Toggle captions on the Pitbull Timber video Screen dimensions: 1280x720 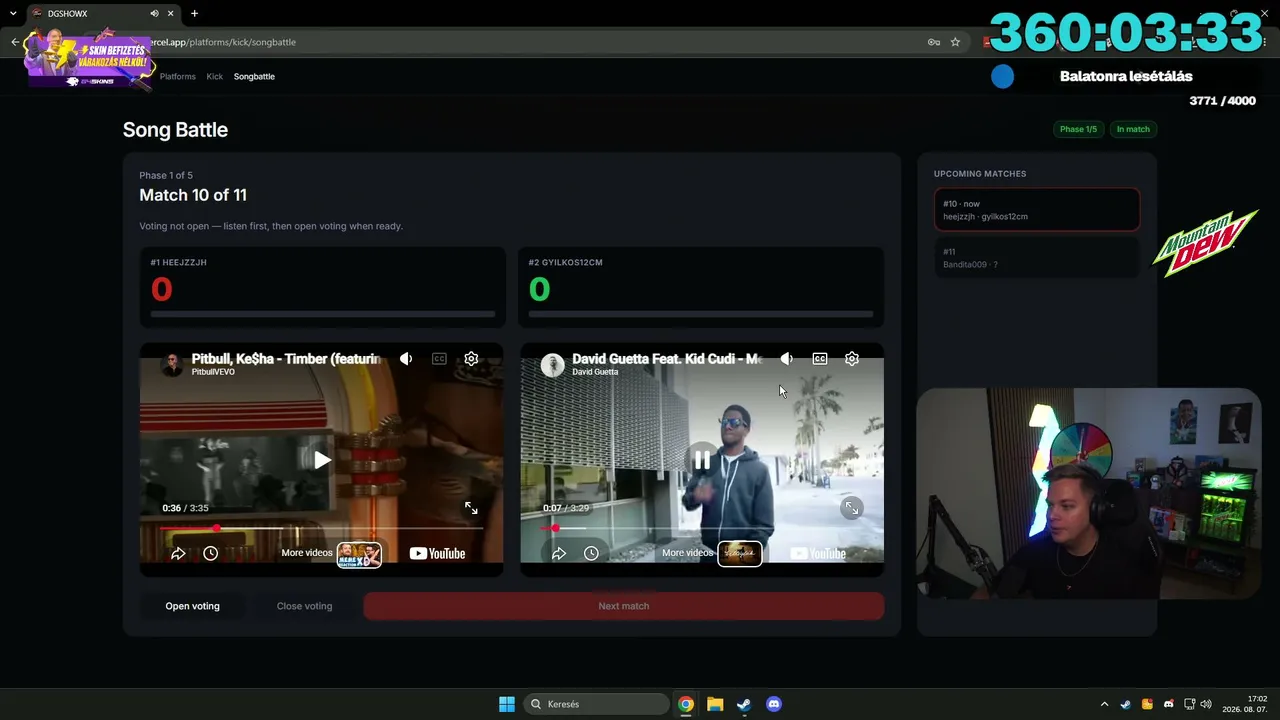click(439, 359)
